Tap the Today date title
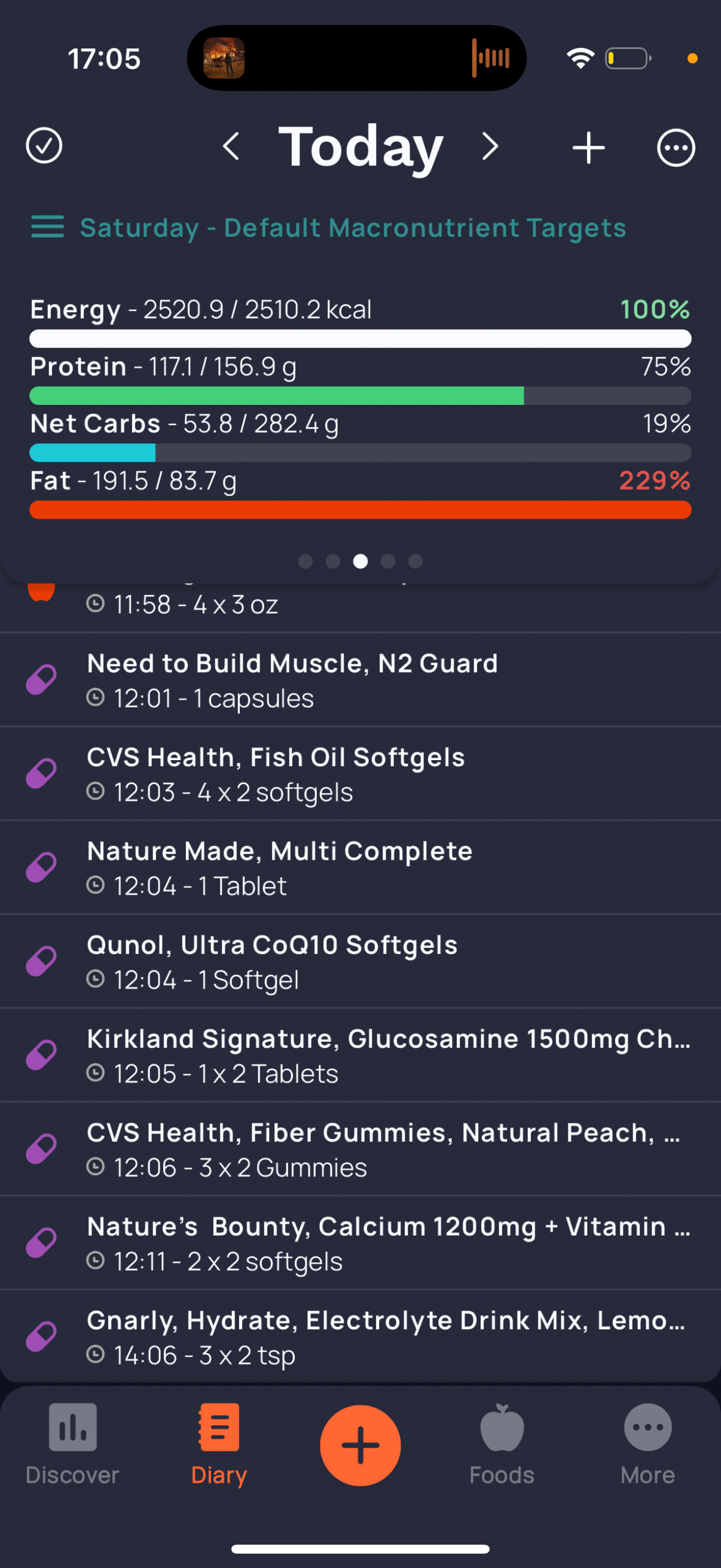This screenshot has width=721, height=1568. click(x=360, y=147)
